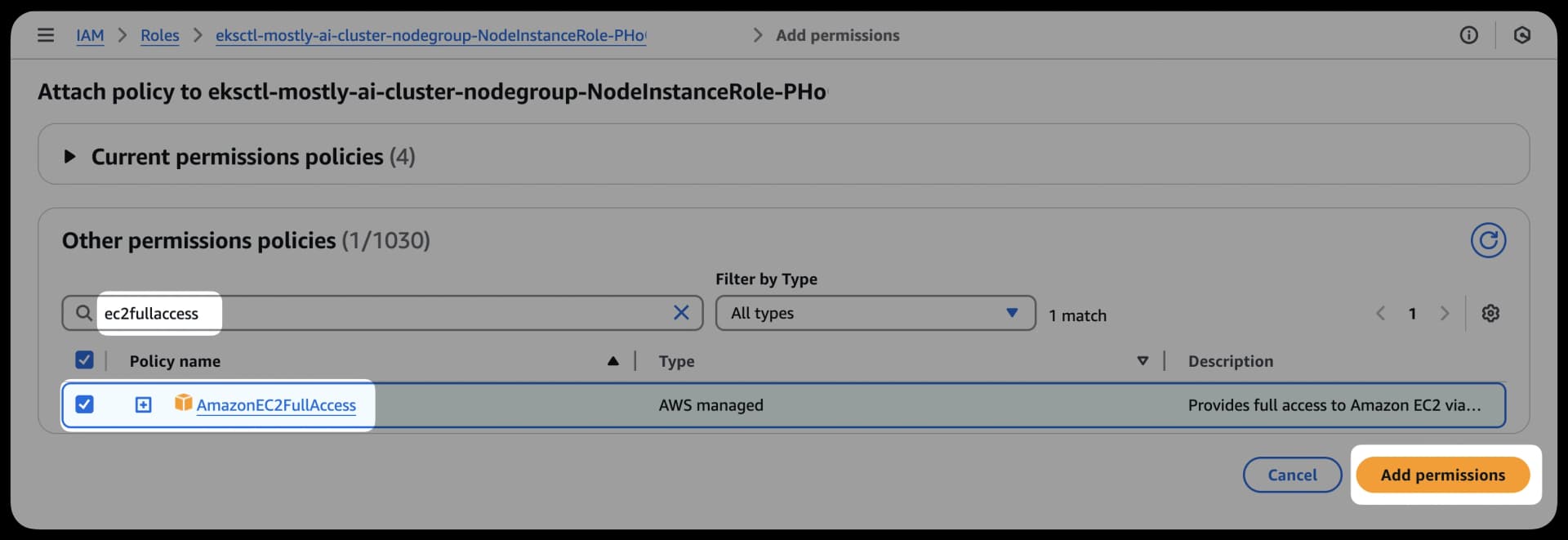Sort the Type column arrow
The width and height of the screenshot is (1568, 540).
coord(1143,361)
